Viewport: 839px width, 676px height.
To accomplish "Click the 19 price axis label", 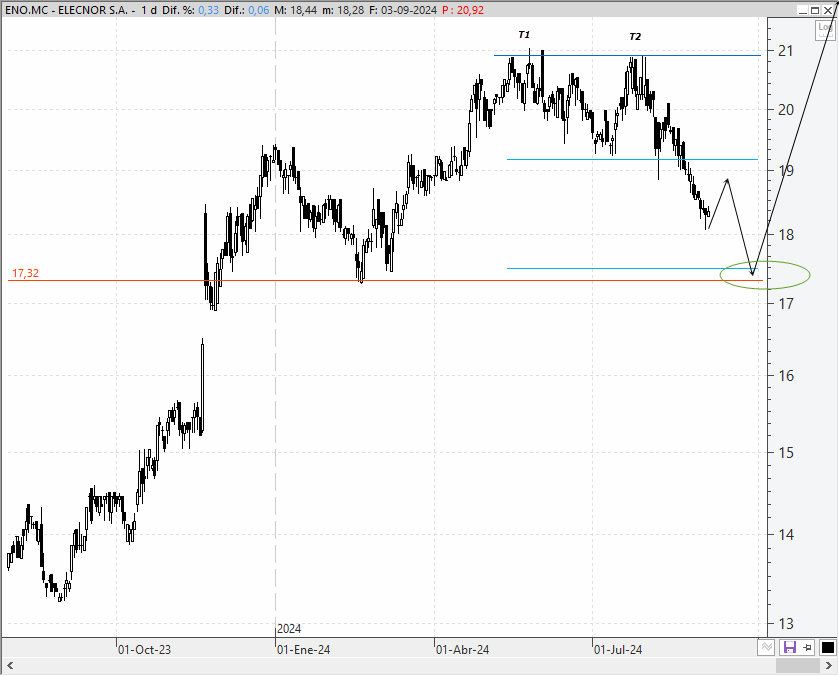I will pos(785,171).
